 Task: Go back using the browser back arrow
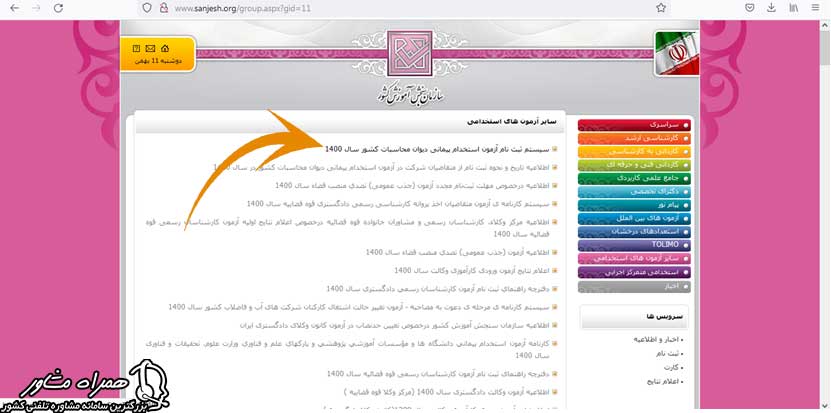(x=13, y=8)
